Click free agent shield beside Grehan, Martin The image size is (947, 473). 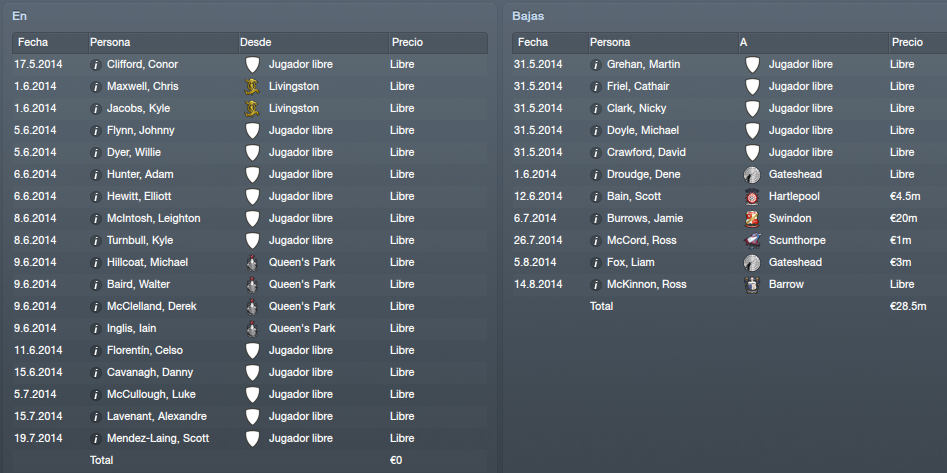[x=752, y=65]
